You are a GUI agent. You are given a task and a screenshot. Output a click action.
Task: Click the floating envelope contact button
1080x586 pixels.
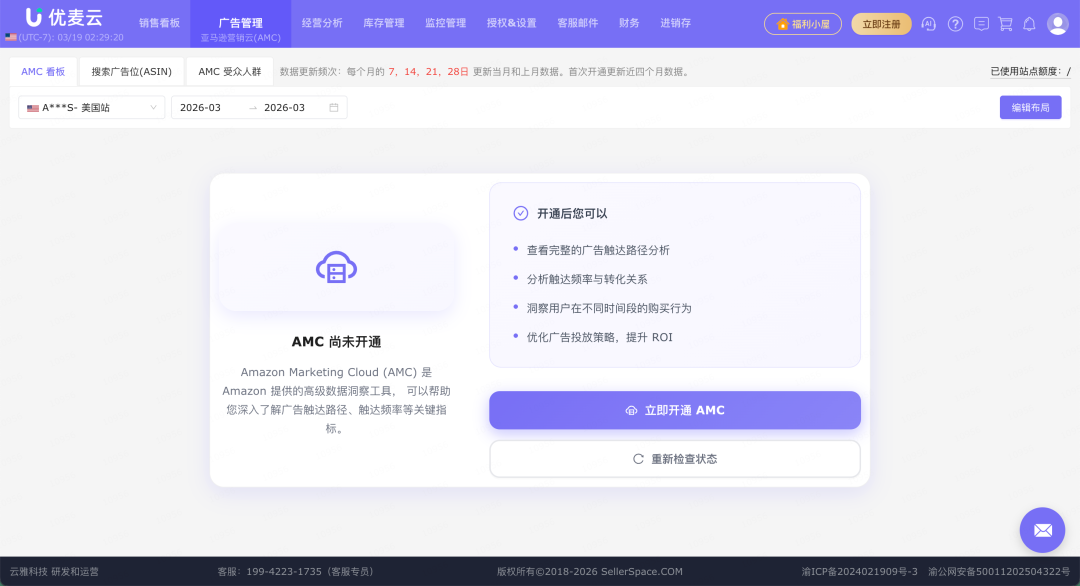(x=1042, y=529)
